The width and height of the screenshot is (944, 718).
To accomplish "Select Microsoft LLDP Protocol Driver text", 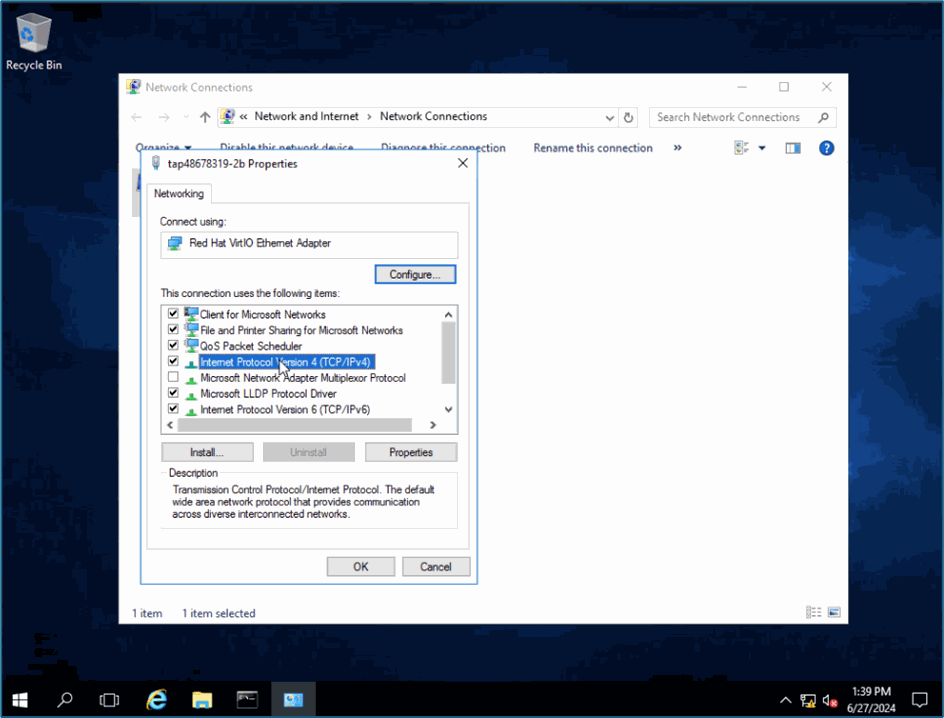I will (x=268, y=394).
